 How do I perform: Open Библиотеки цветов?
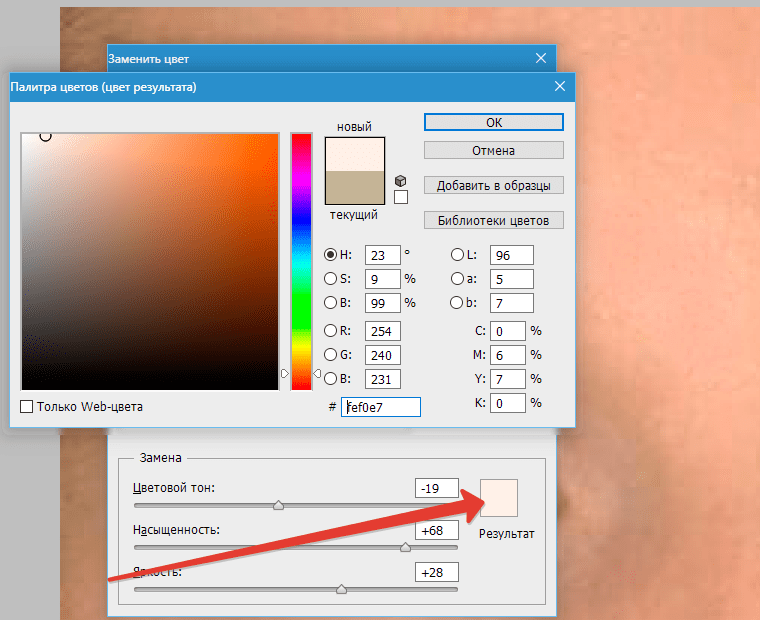point(494,220)
